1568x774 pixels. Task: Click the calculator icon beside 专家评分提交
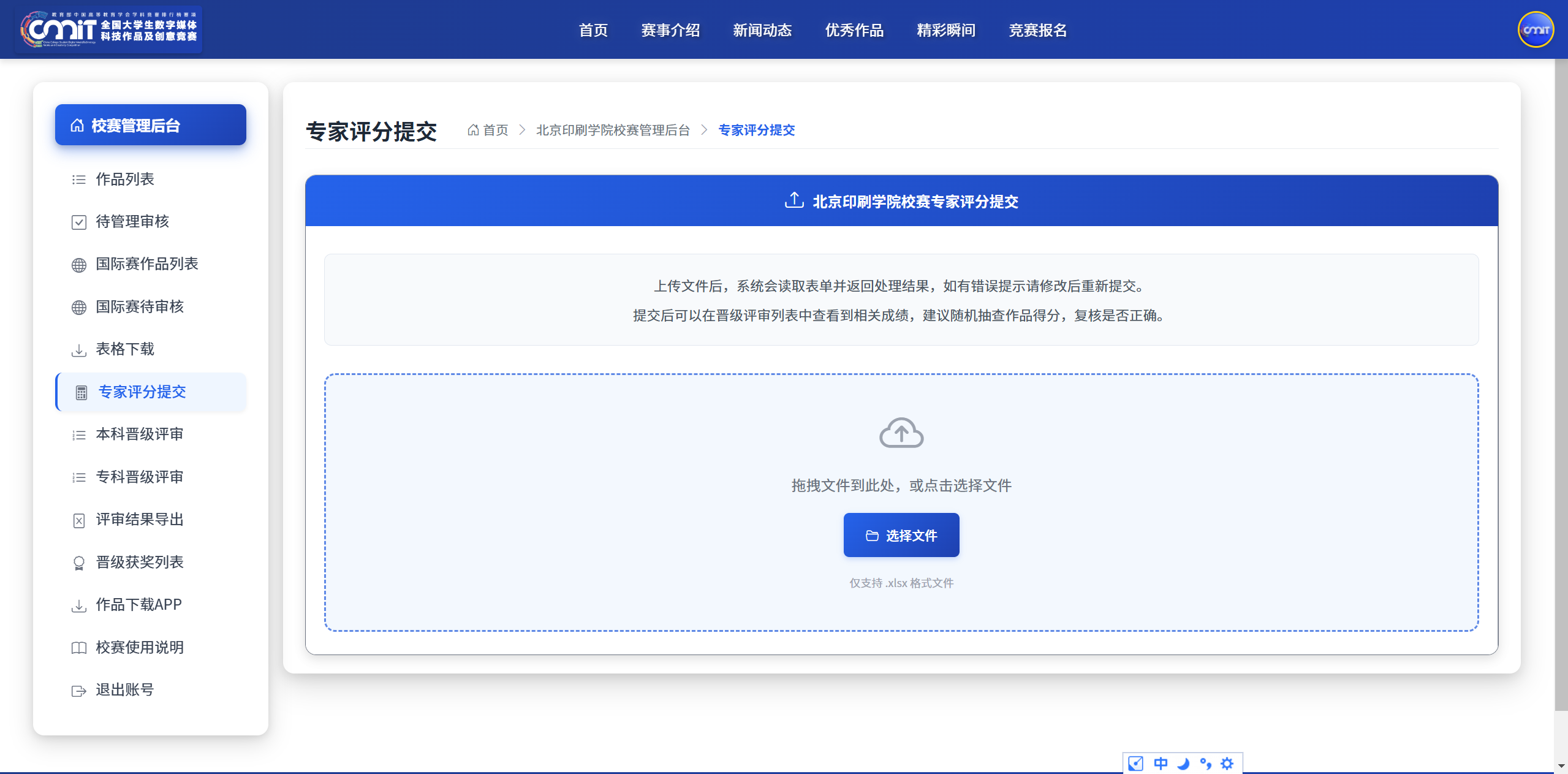81,392
